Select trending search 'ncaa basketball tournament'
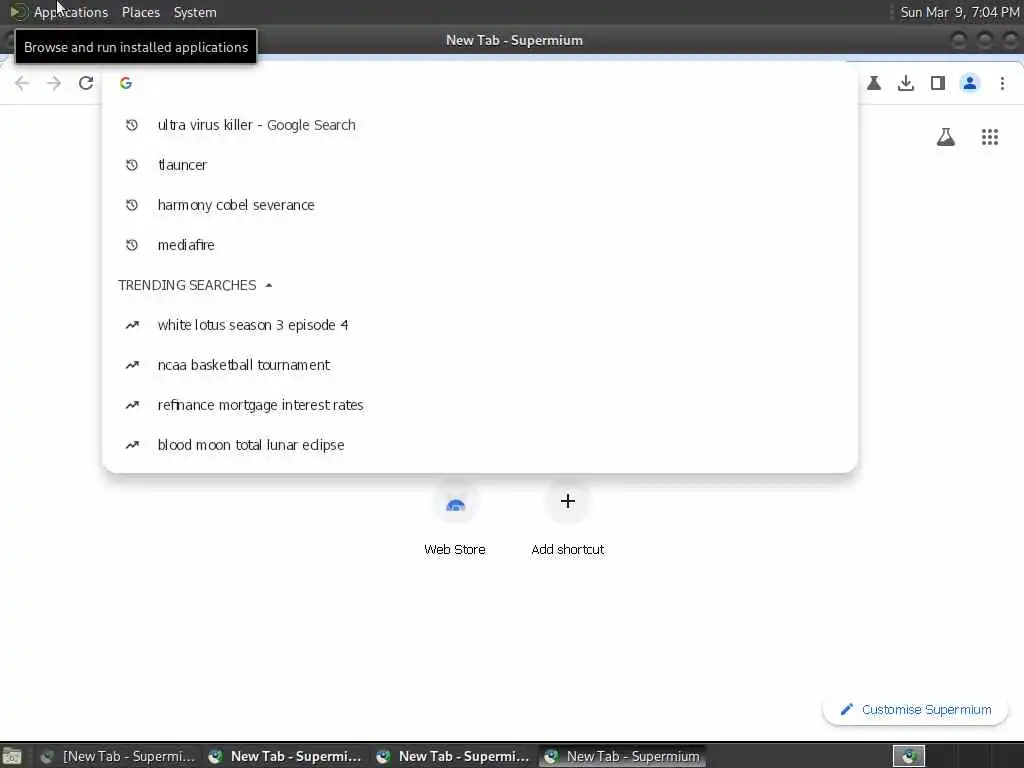This screenshot has height=768, width=1024. point(480,365)
